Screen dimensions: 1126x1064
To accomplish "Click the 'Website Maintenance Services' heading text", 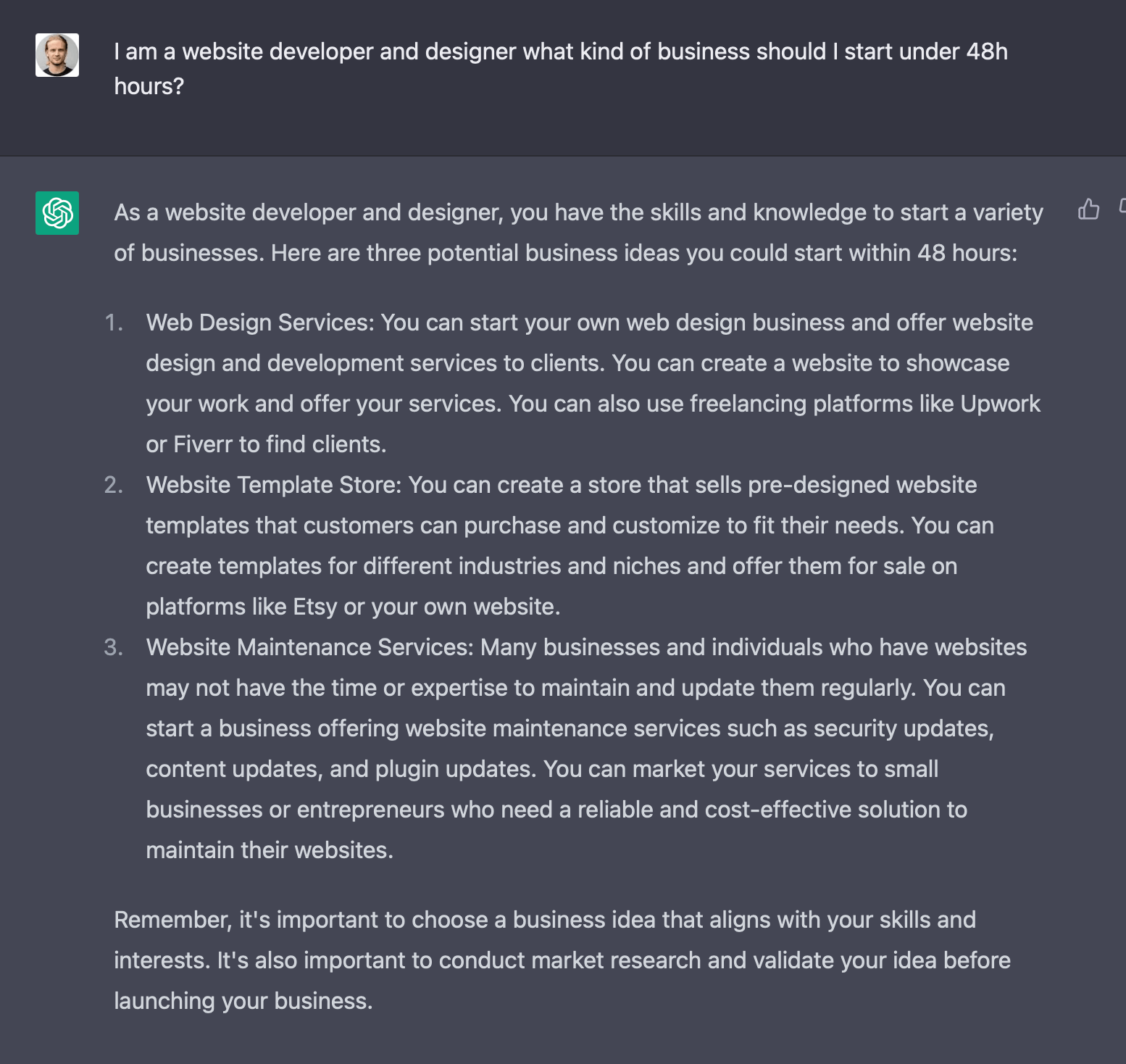I will click(310, 647).
